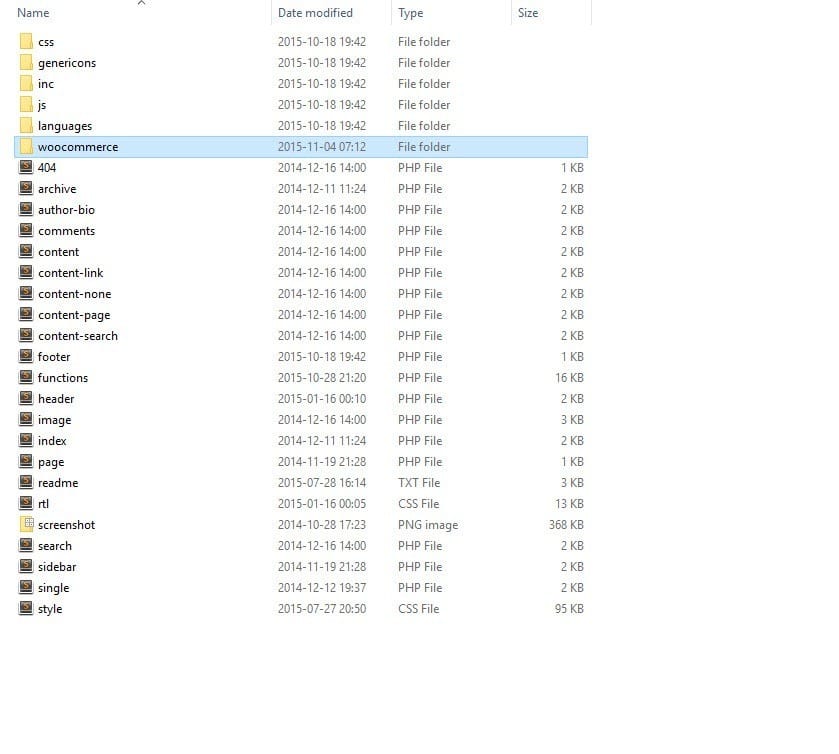Click the 2014-10-28 17:23 date of screenshot
839x754 pixels.
[x=322, y=524]
